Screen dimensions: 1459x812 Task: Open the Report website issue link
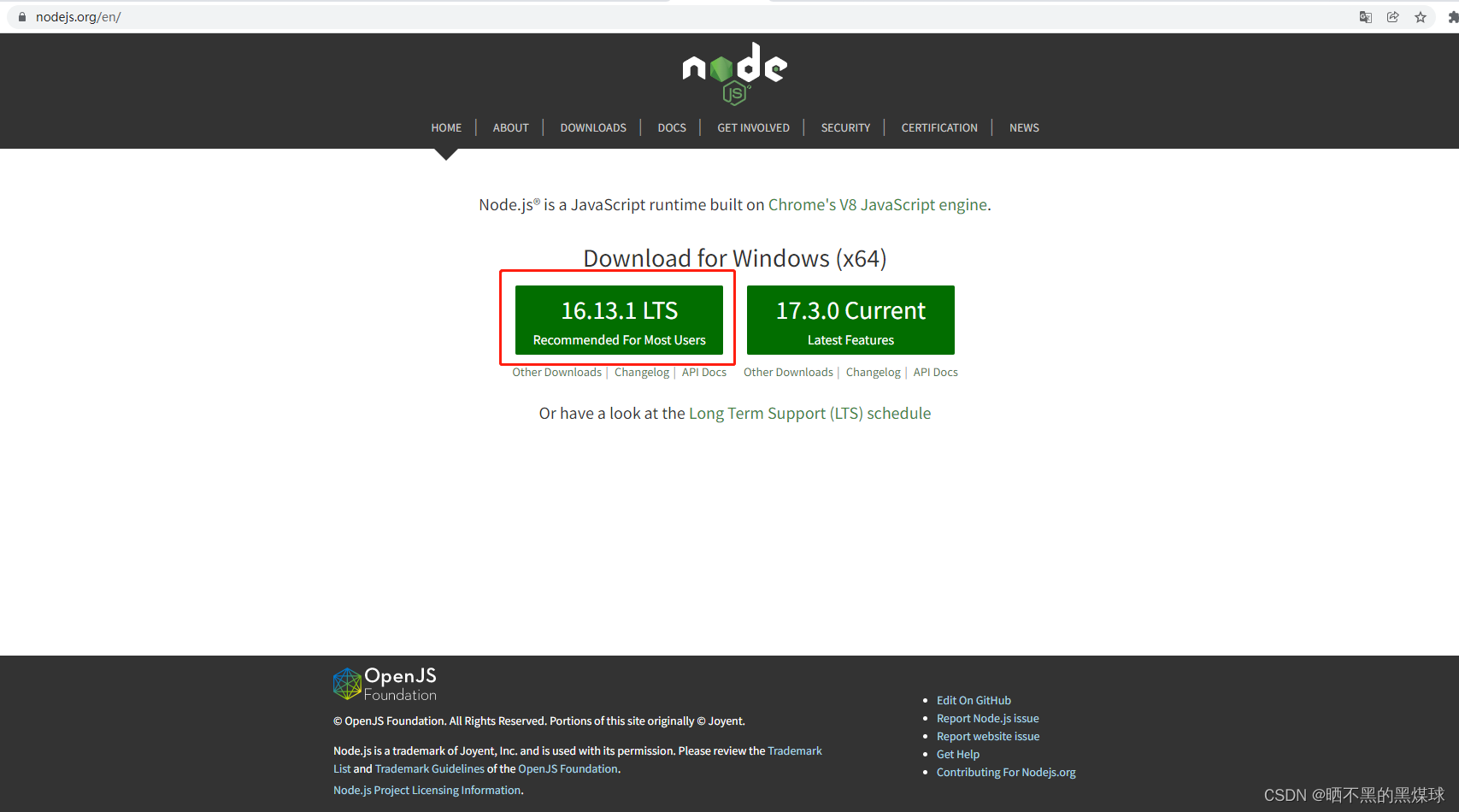[x=988, y=736]
